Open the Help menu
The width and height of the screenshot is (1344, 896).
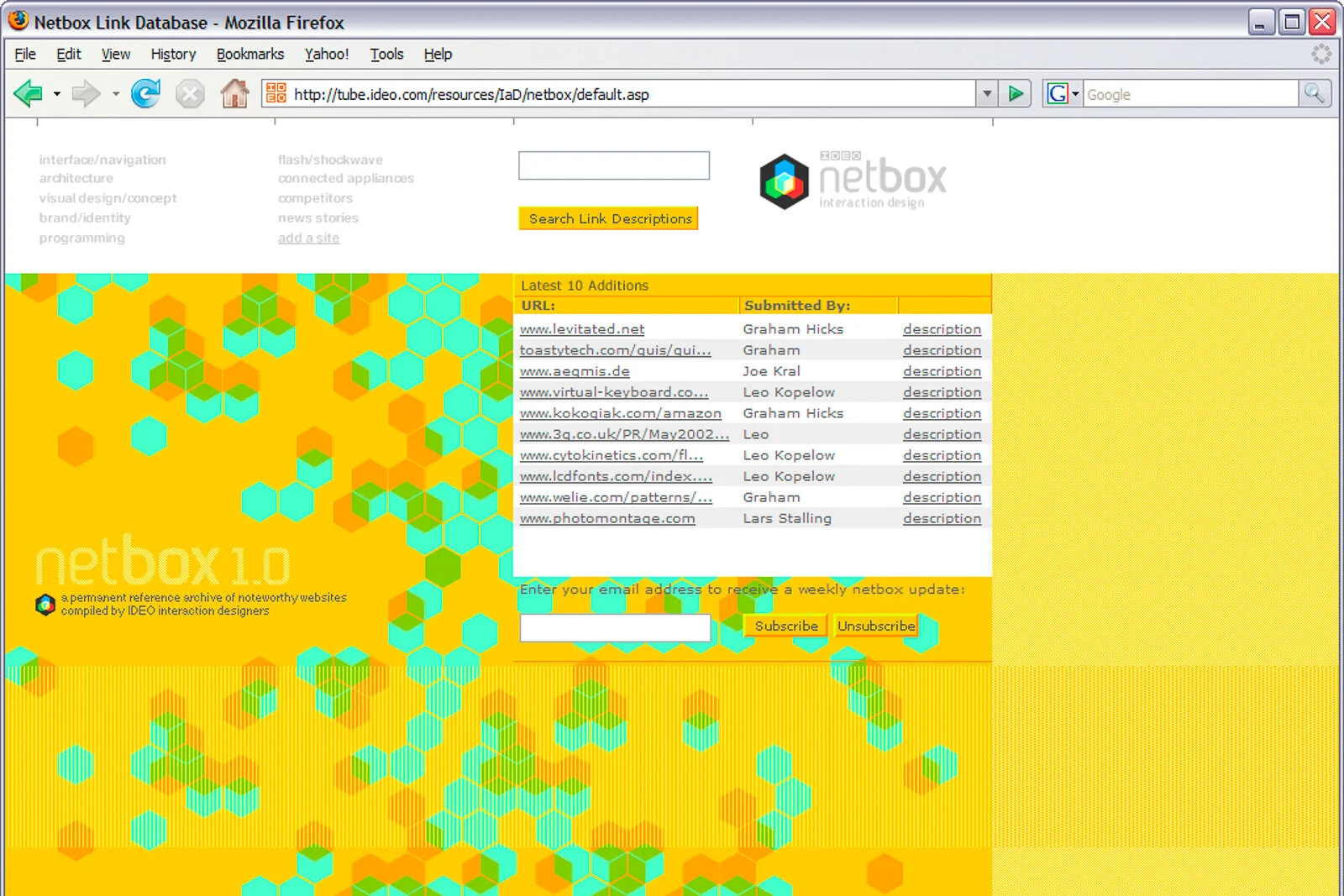click(x=438, y=54)
